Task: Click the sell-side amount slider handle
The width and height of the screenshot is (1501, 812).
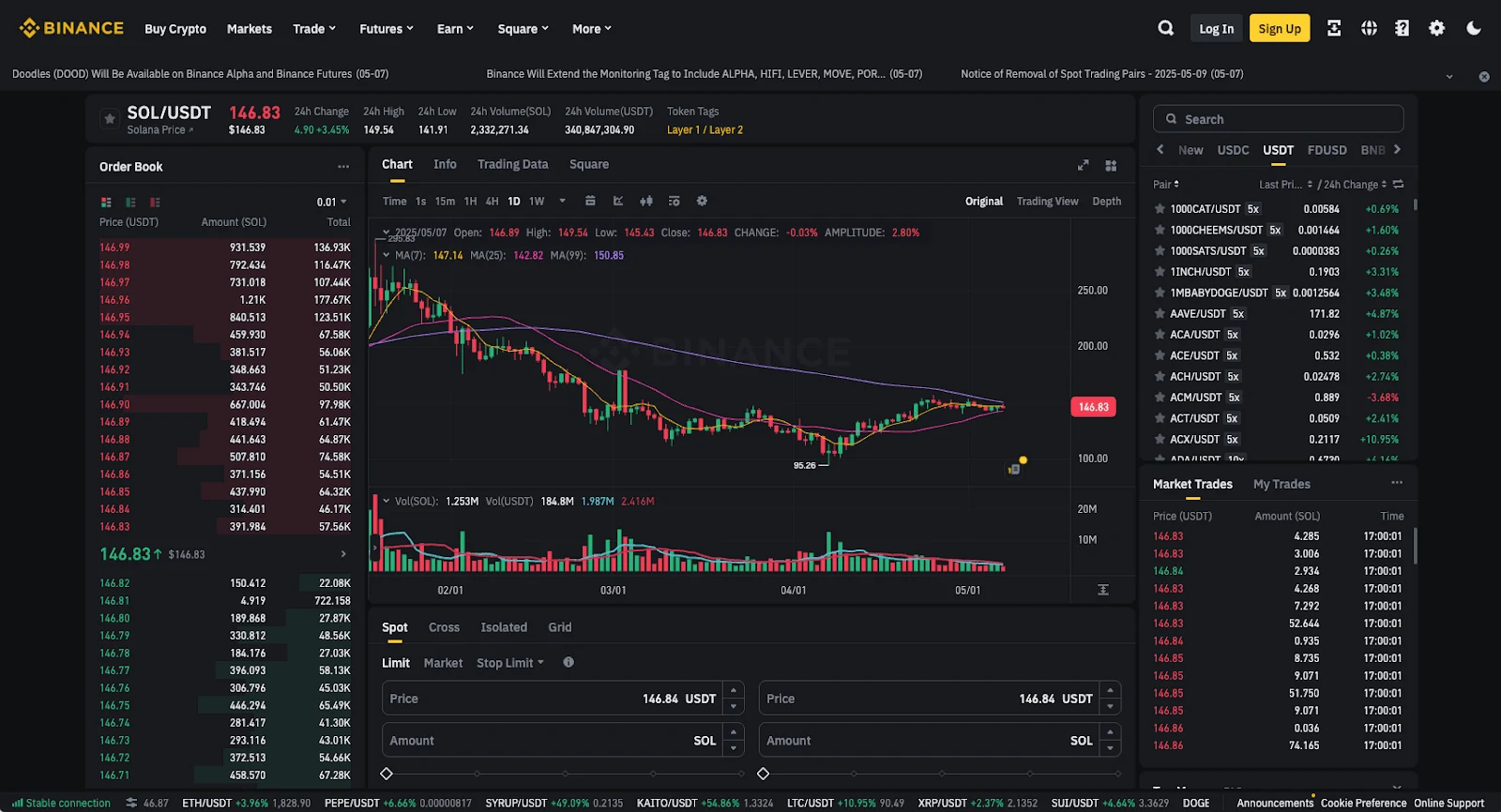Action: 764,774
